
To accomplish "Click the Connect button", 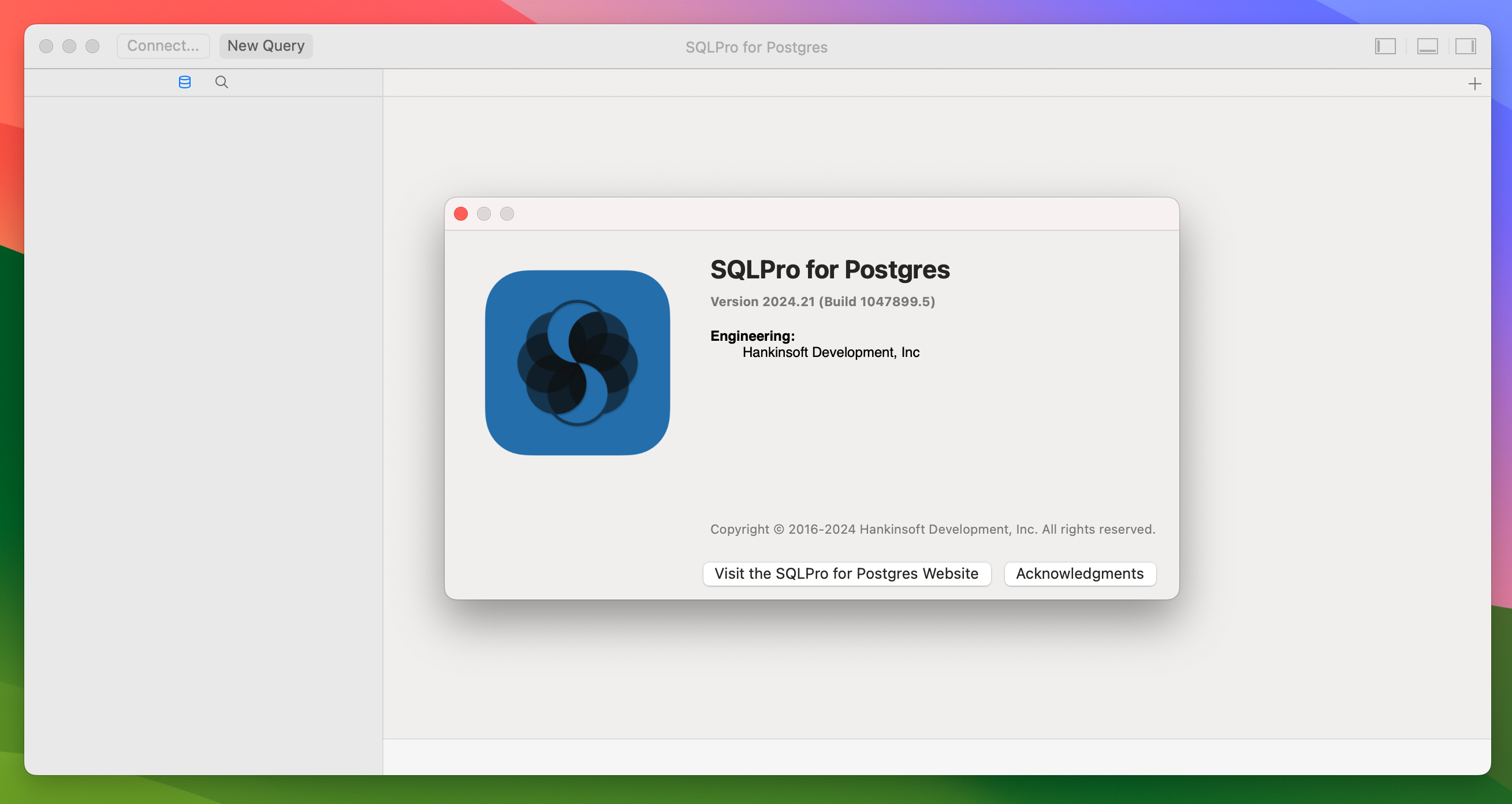I will click(163, 45).
